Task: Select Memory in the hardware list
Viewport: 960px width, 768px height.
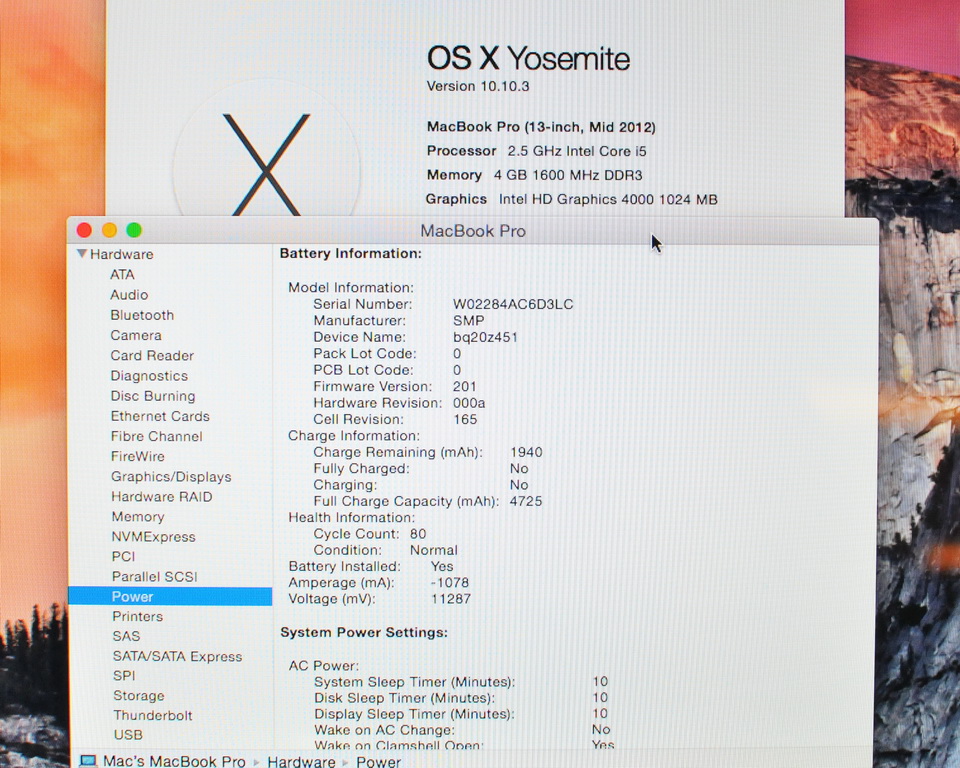Action: point(138,517)
